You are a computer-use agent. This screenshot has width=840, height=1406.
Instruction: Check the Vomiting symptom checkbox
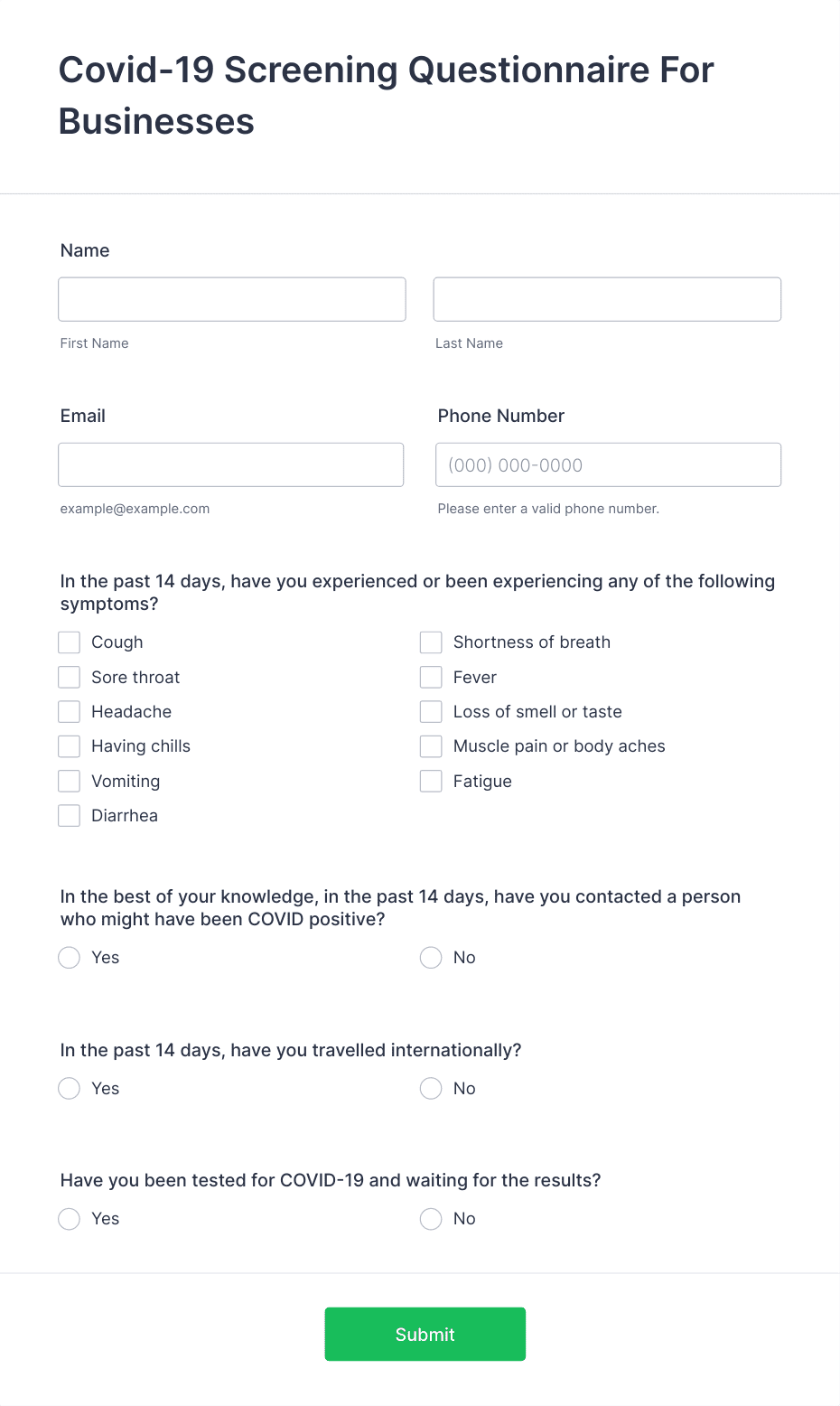[69, 780]
